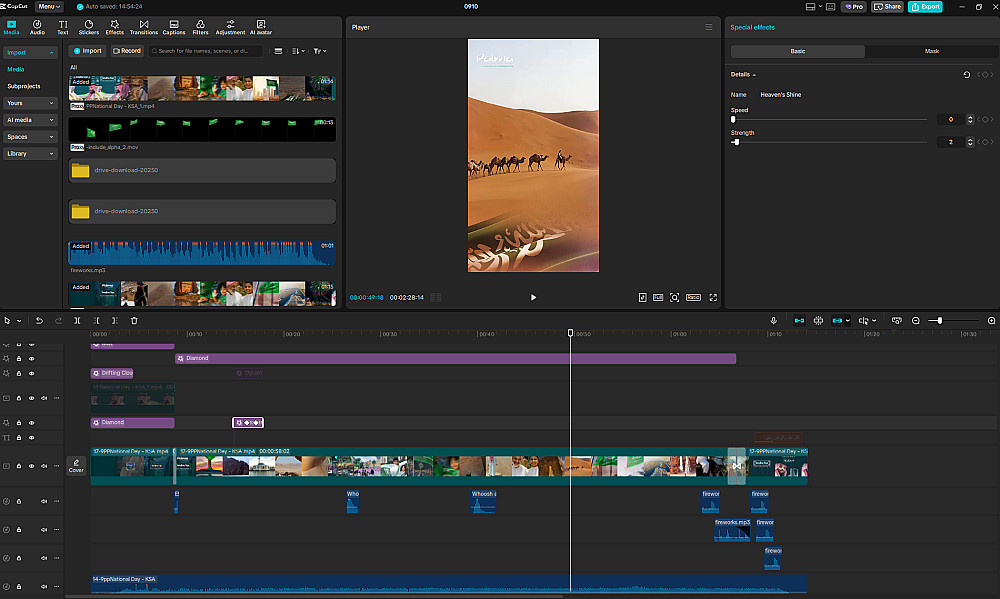Toggle lock on the text track
This screenshot has width=1000, height=599.
click(x=19, y=438)
